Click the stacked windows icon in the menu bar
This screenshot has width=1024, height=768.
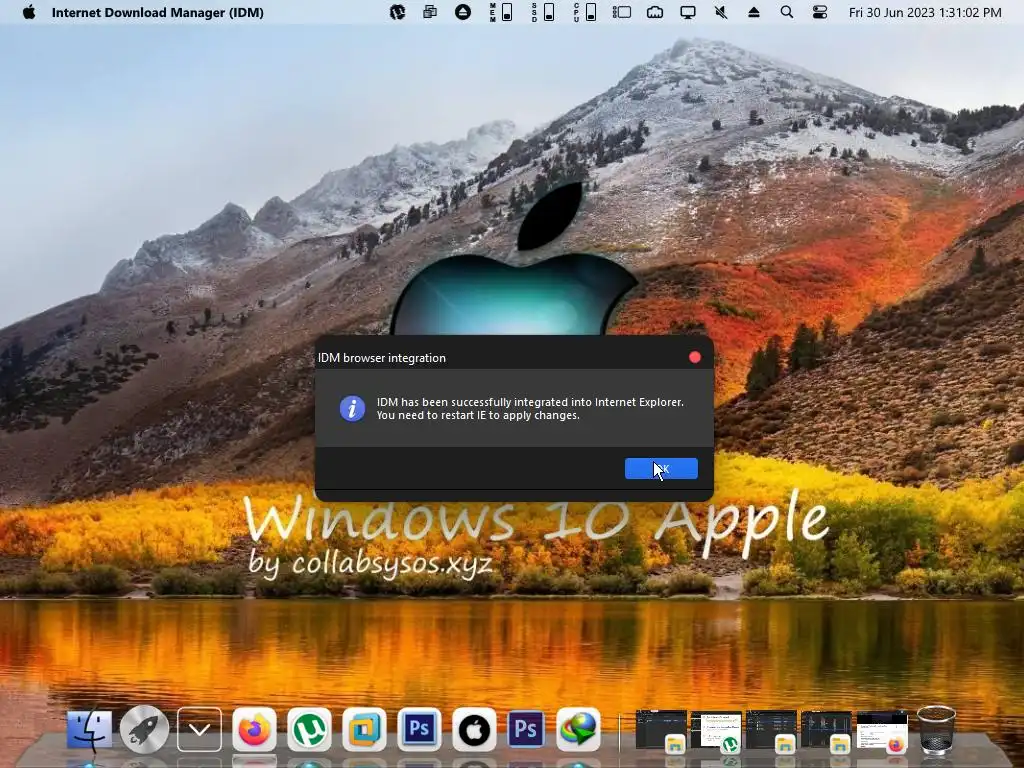(430, 12)
